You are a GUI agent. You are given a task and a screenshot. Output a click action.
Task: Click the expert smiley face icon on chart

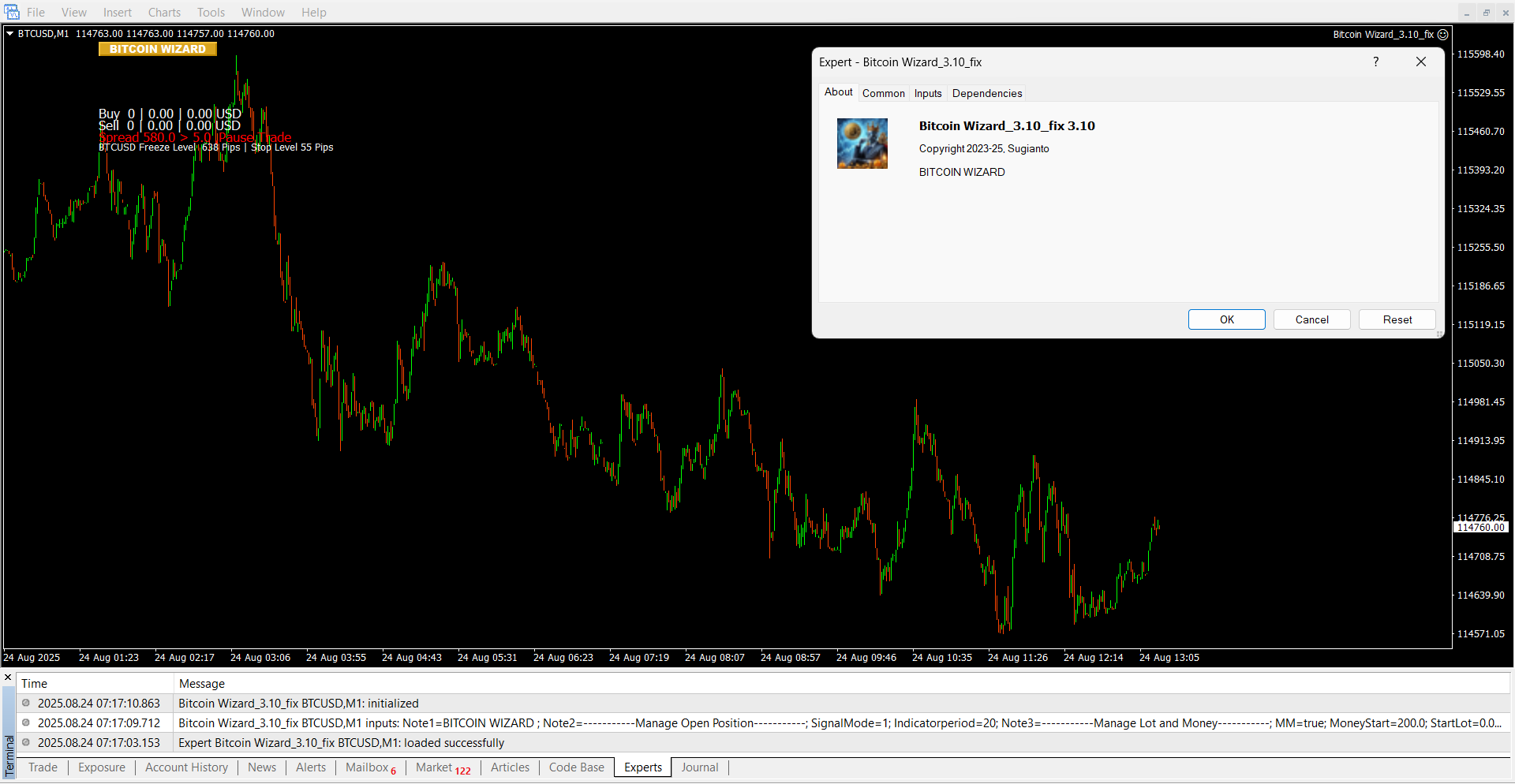point(1442,35)
